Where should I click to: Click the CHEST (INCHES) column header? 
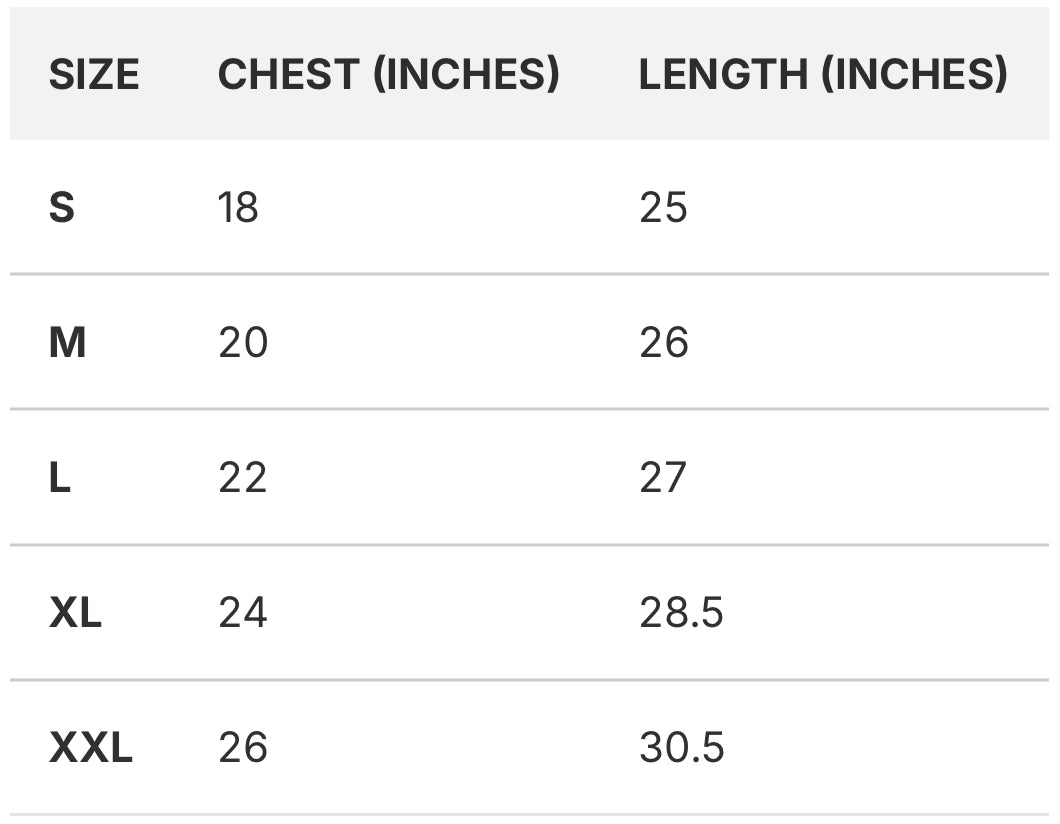pyautogui.click(x=388, y=75)
